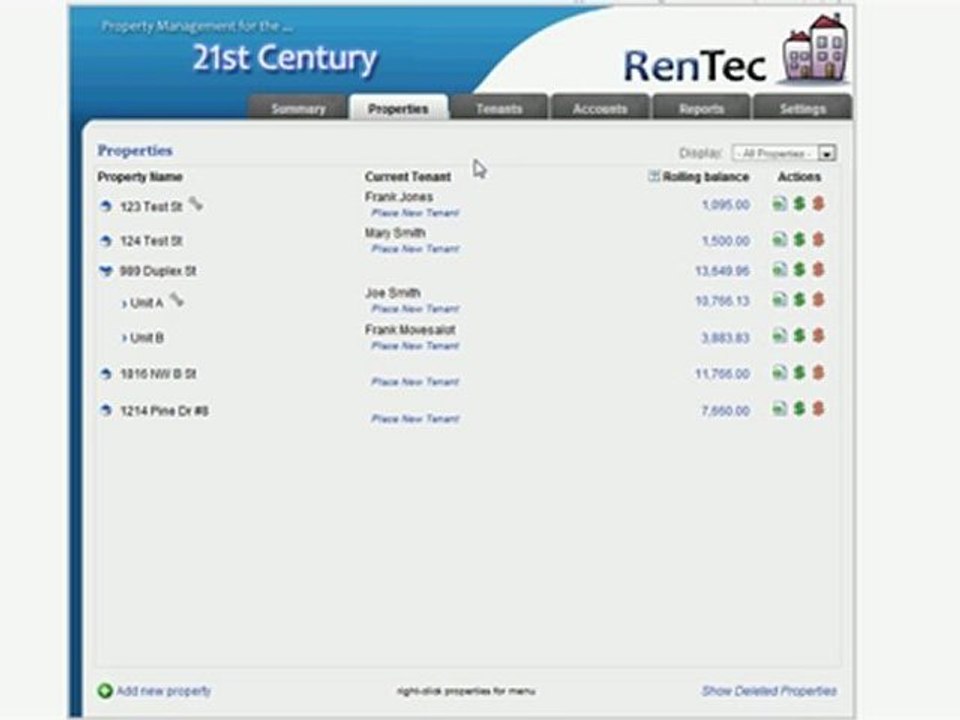The image size is (960, 720).
Task: Open the ledger icon for 1816 NW B St
Action: (779, 372)
